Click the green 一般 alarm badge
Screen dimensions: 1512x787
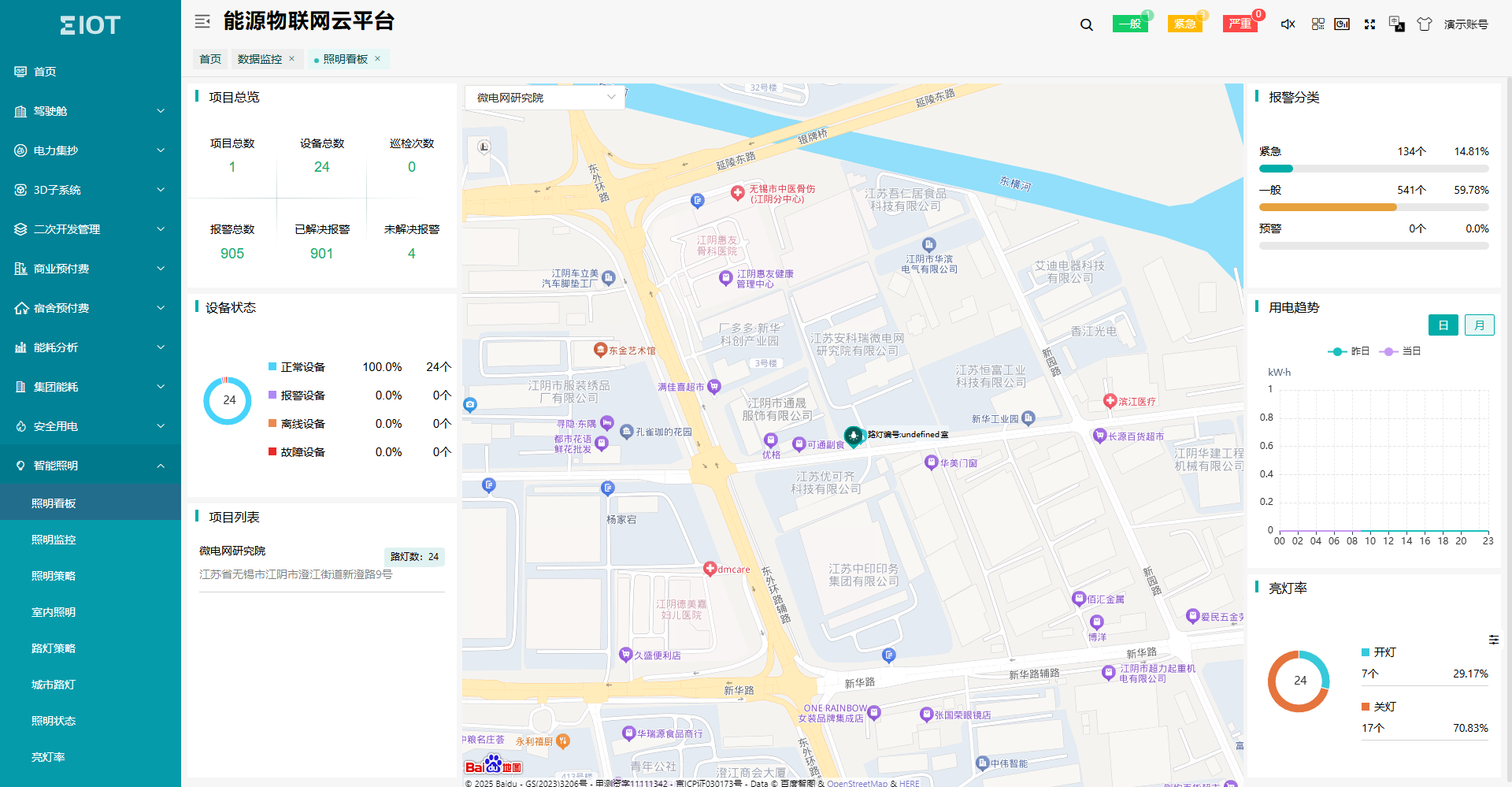[x=1130, y=24]
